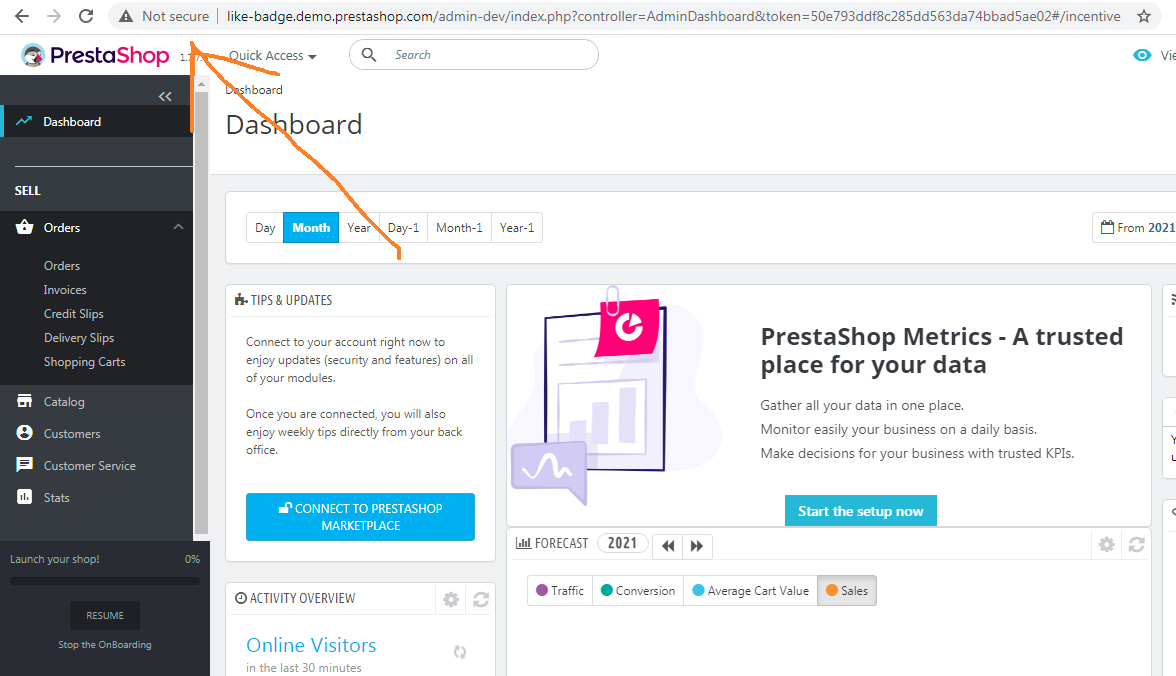This screenshot has height=676, width=1176.
Task: Refresh the Activity Overview panel
Action: coord(481,599)
